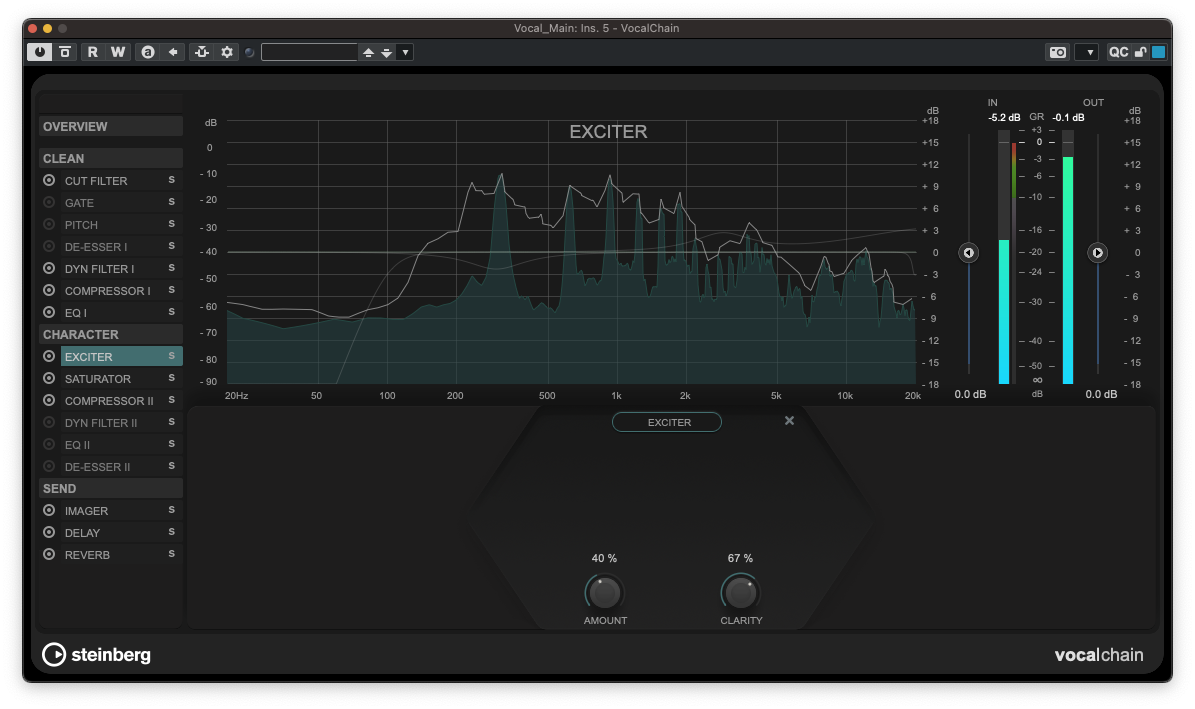The image size is (1195, 709).
Task: Open the OVERVIEW section
Action: coord(110,127)
